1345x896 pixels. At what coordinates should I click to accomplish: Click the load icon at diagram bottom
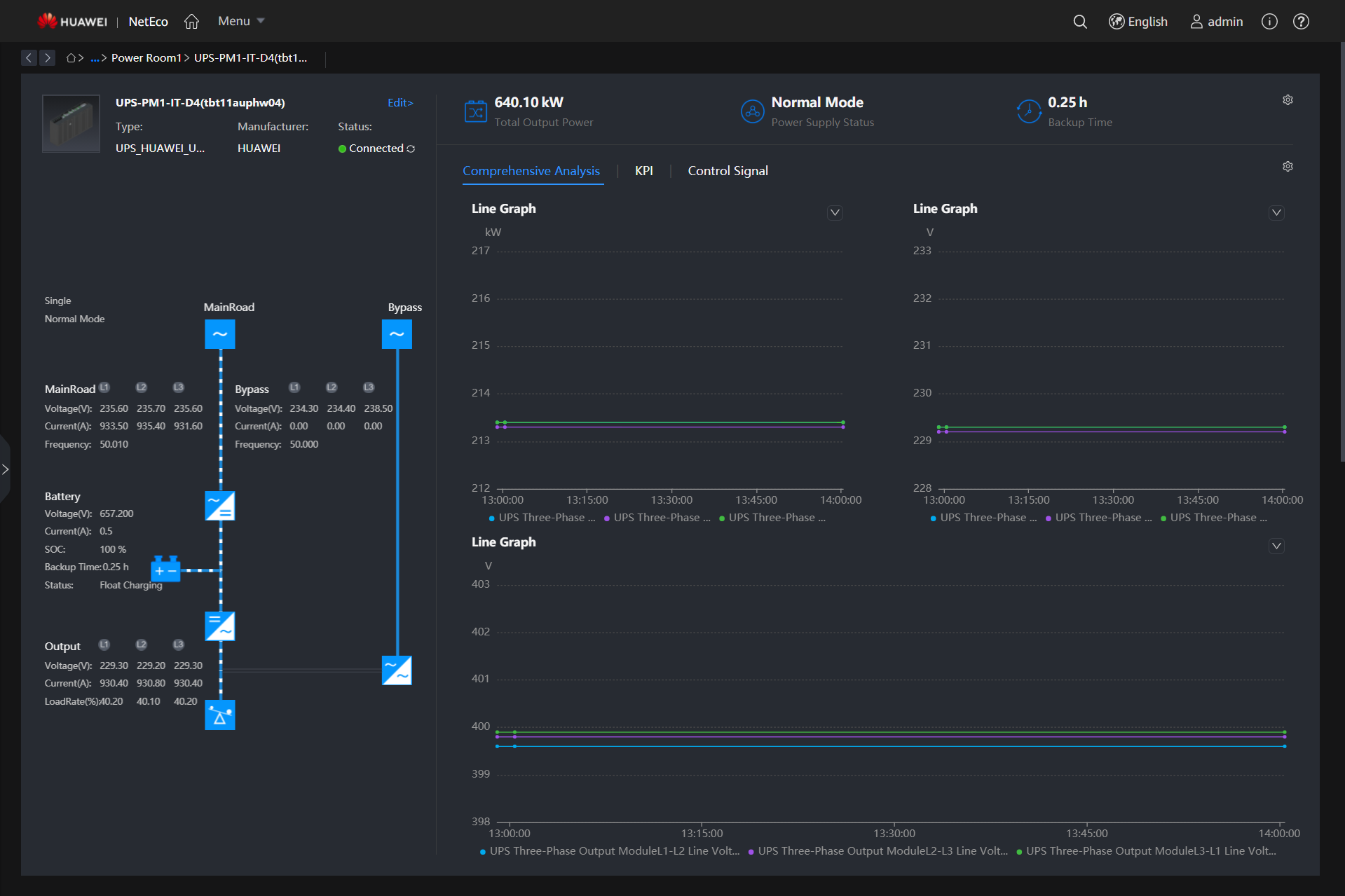219,715
